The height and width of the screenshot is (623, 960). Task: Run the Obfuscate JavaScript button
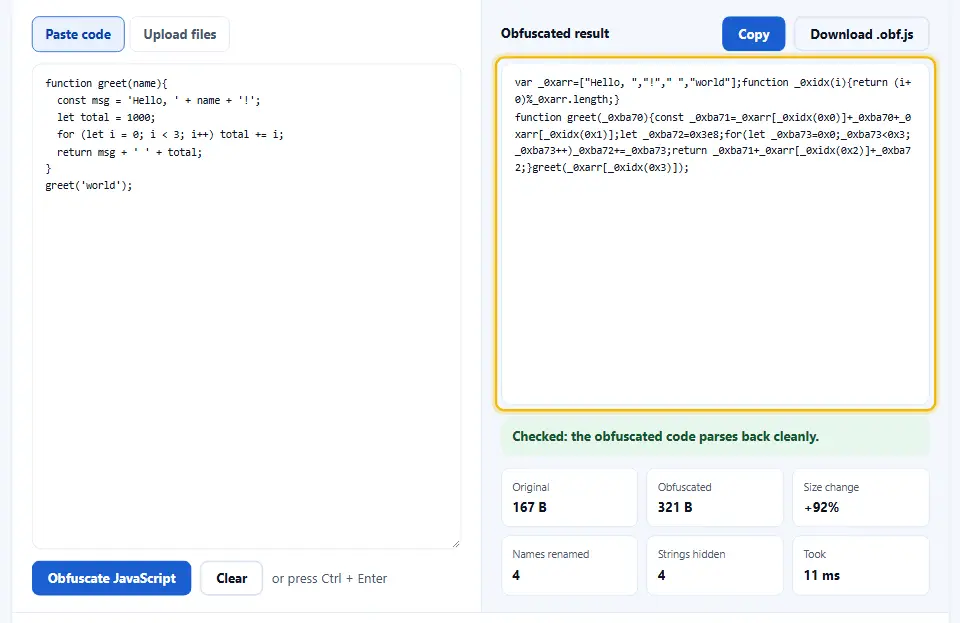tap(111, 578)
